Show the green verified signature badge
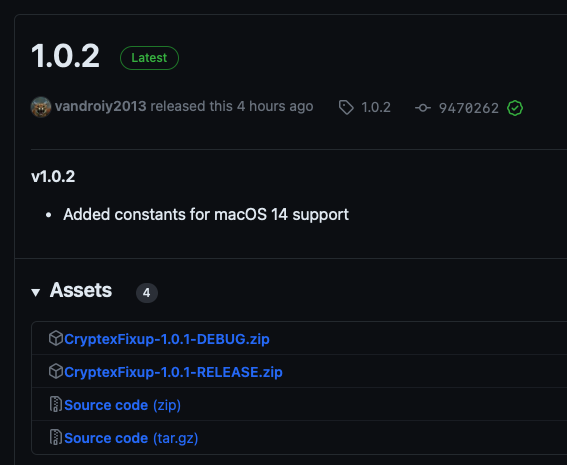The image size is (567, 465). coord(515,108)
